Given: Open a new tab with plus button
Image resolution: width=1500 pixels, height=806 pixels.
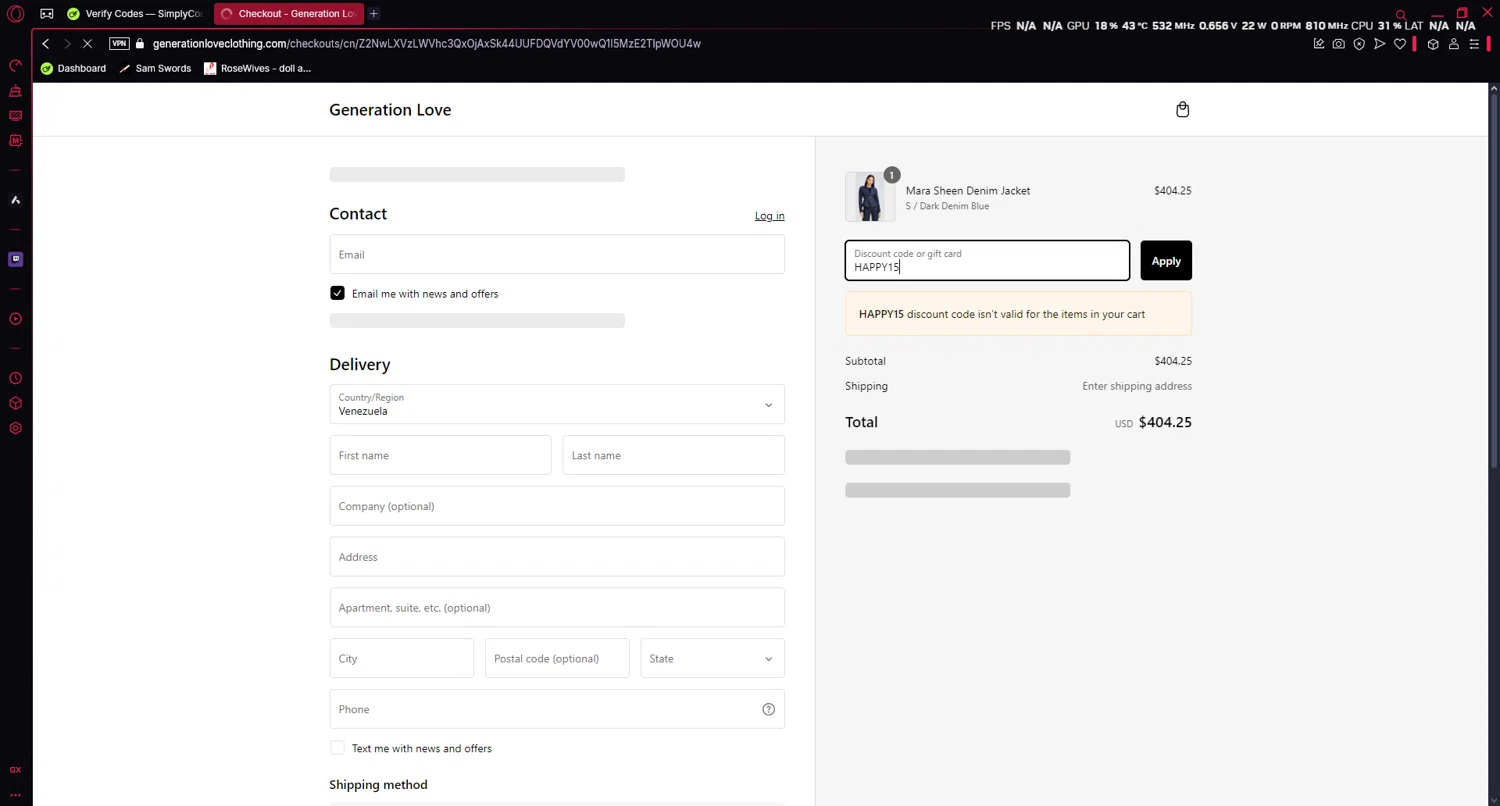Looking at the screenshot, I should [374, 14].
